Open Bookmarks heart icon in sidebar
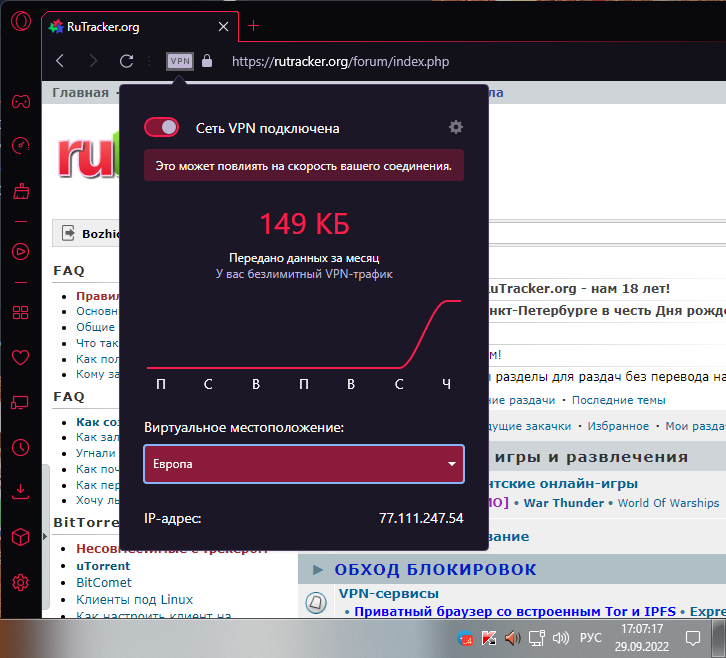This screenshot has width=726, height=658. tap(20, 357)
